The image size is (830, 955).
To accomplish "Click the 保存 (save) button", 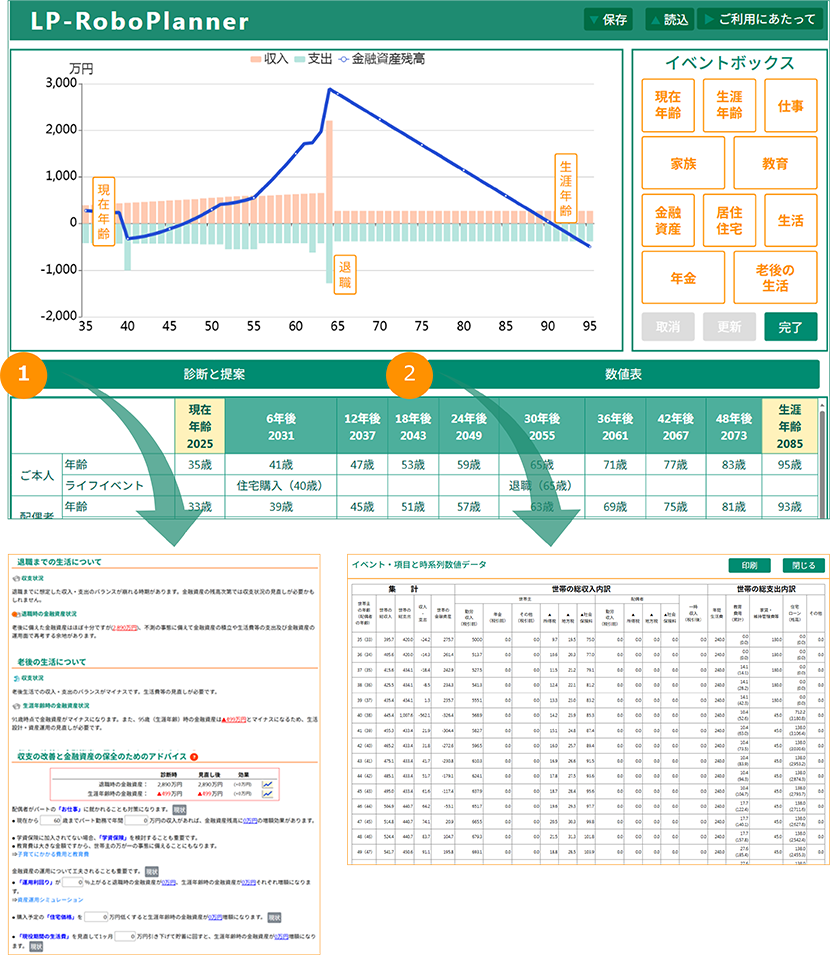I will [608, 19].
